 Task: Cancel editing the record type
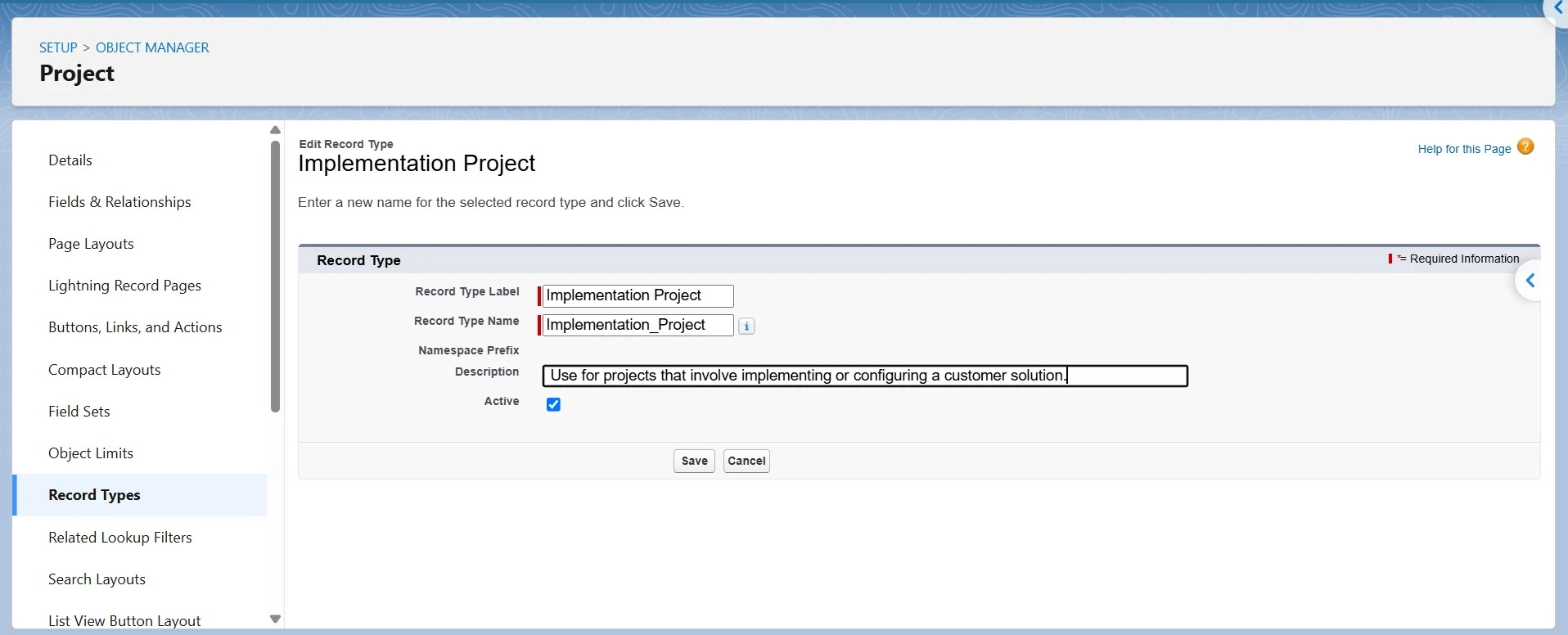(x=746, y=461)
